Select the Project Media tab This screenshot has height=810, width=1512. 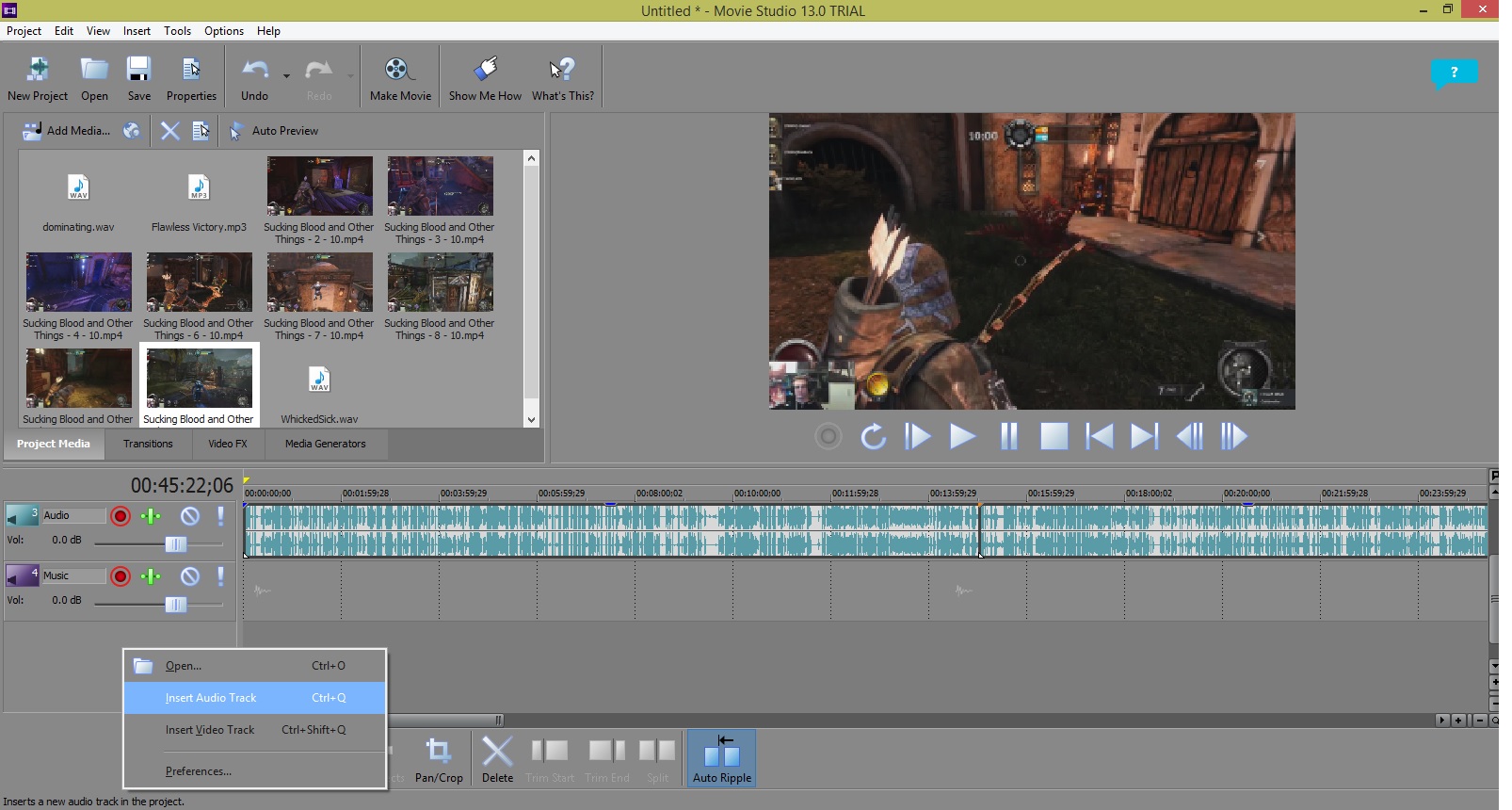click(x=54, y=444)
